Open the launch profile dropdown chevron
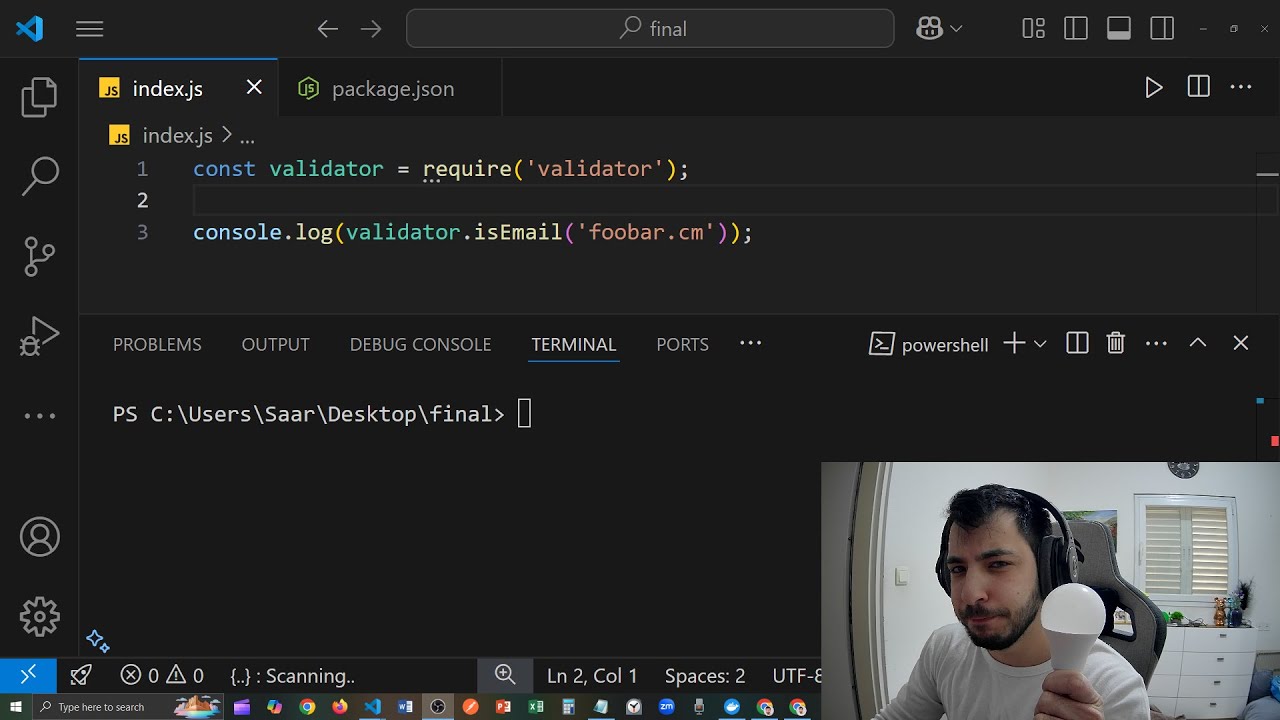This screenshot has width=1280, height=720. (x=1040, y=344)
